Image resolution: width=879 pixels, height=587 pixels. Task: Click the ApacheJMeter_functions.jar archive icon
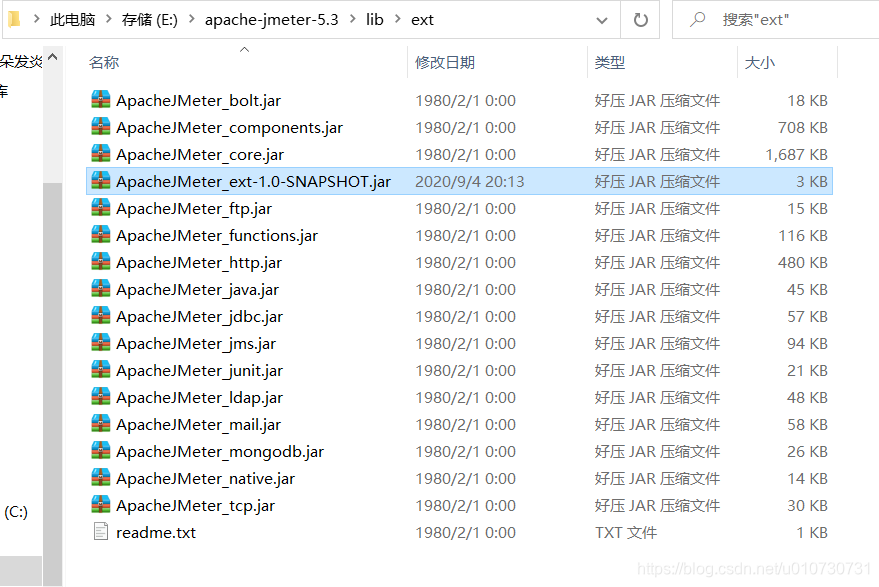101,235
